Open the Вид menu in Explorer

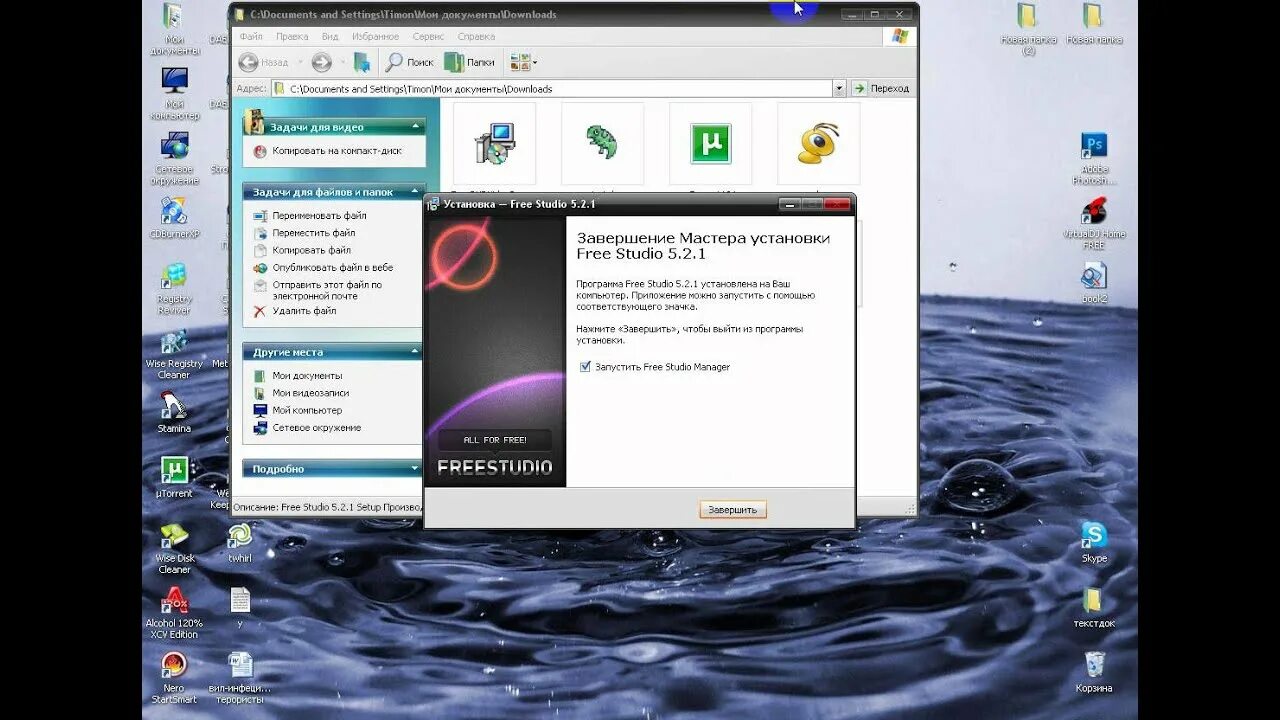tap(330, 36)
